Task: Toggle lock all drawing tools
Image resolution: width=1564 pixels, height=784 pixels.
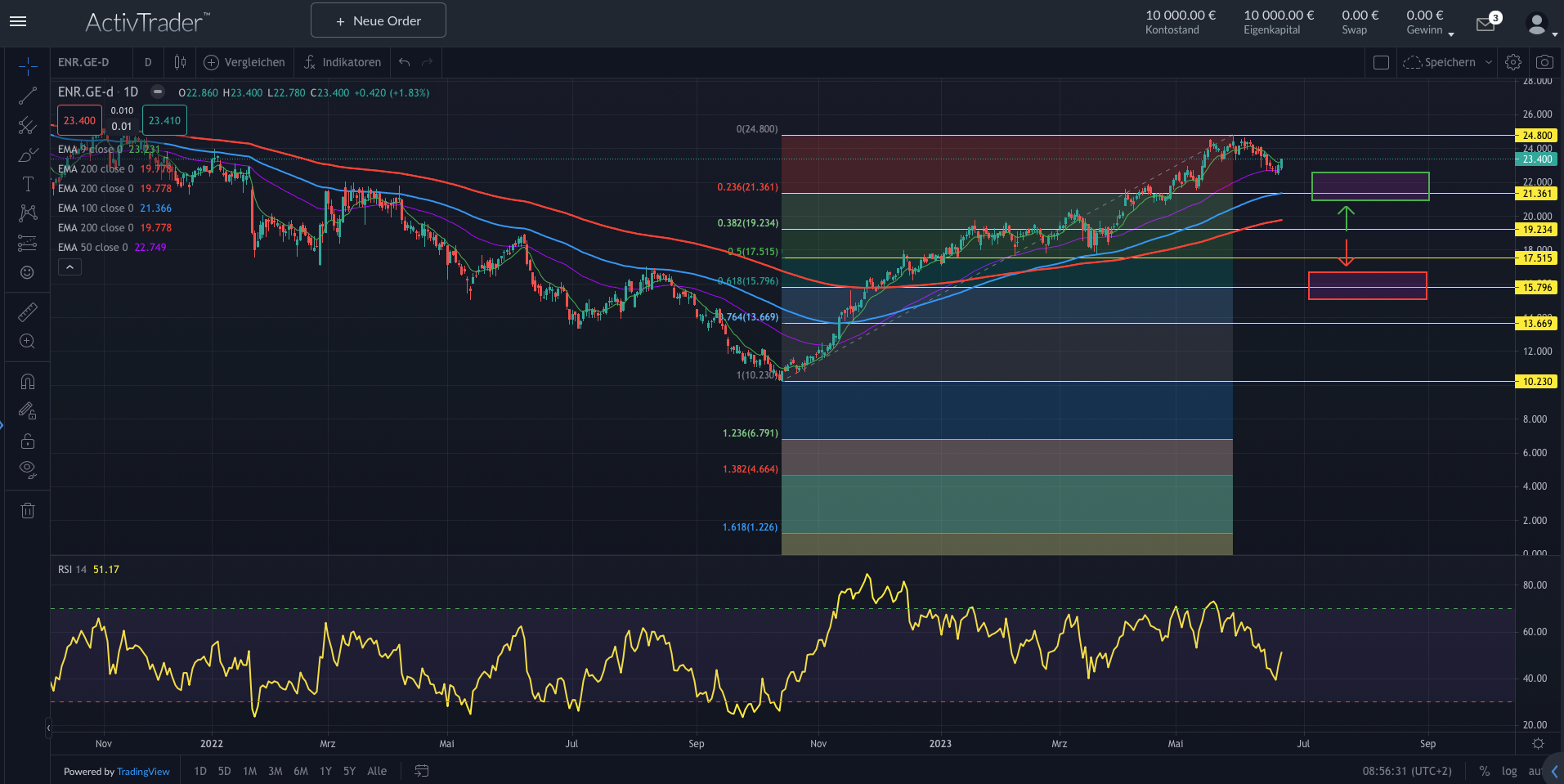Action: tap(28, 441)
